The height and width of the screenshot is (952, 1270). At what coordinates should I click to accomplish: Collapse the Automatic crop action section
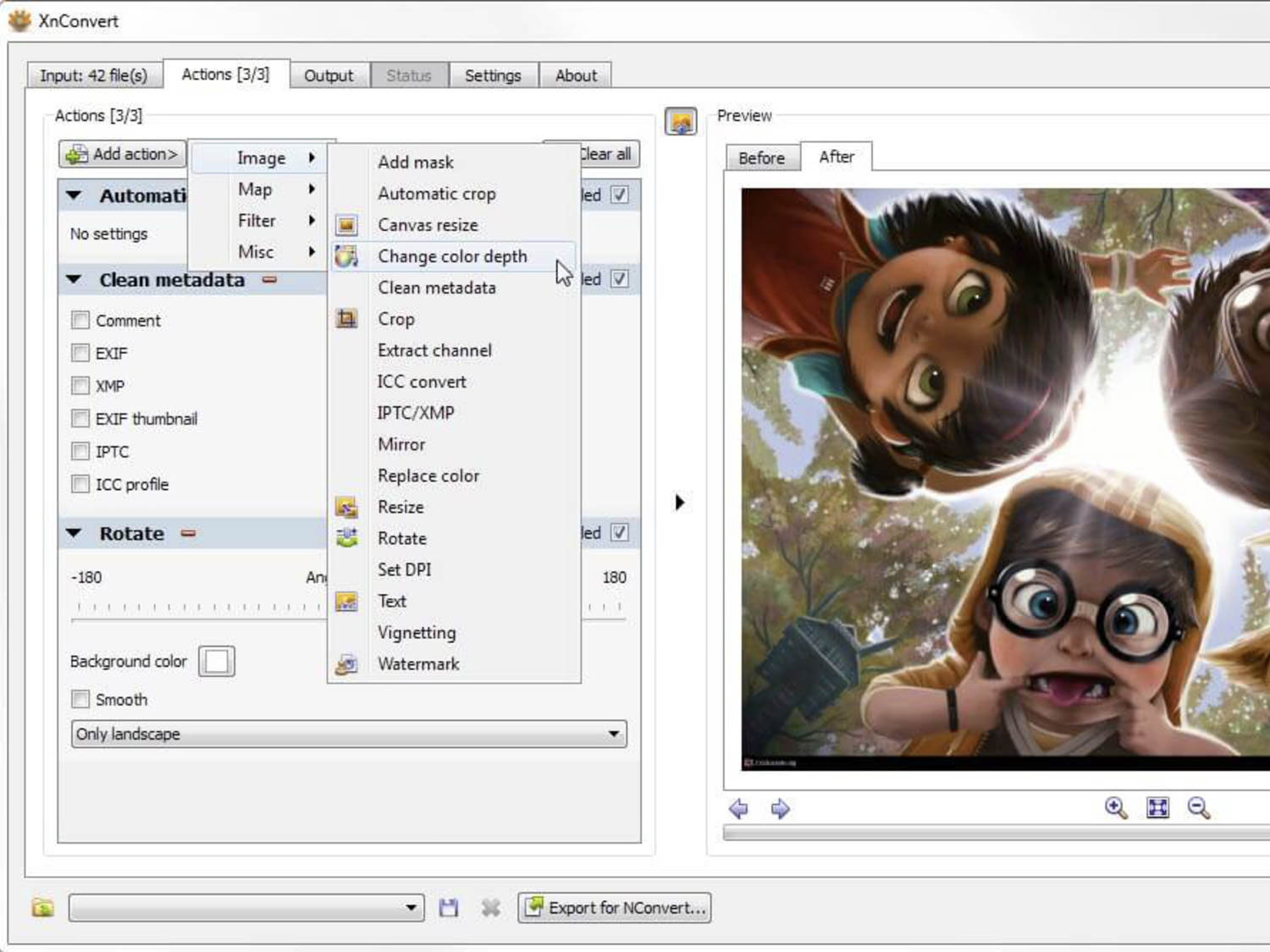(75, 195)
